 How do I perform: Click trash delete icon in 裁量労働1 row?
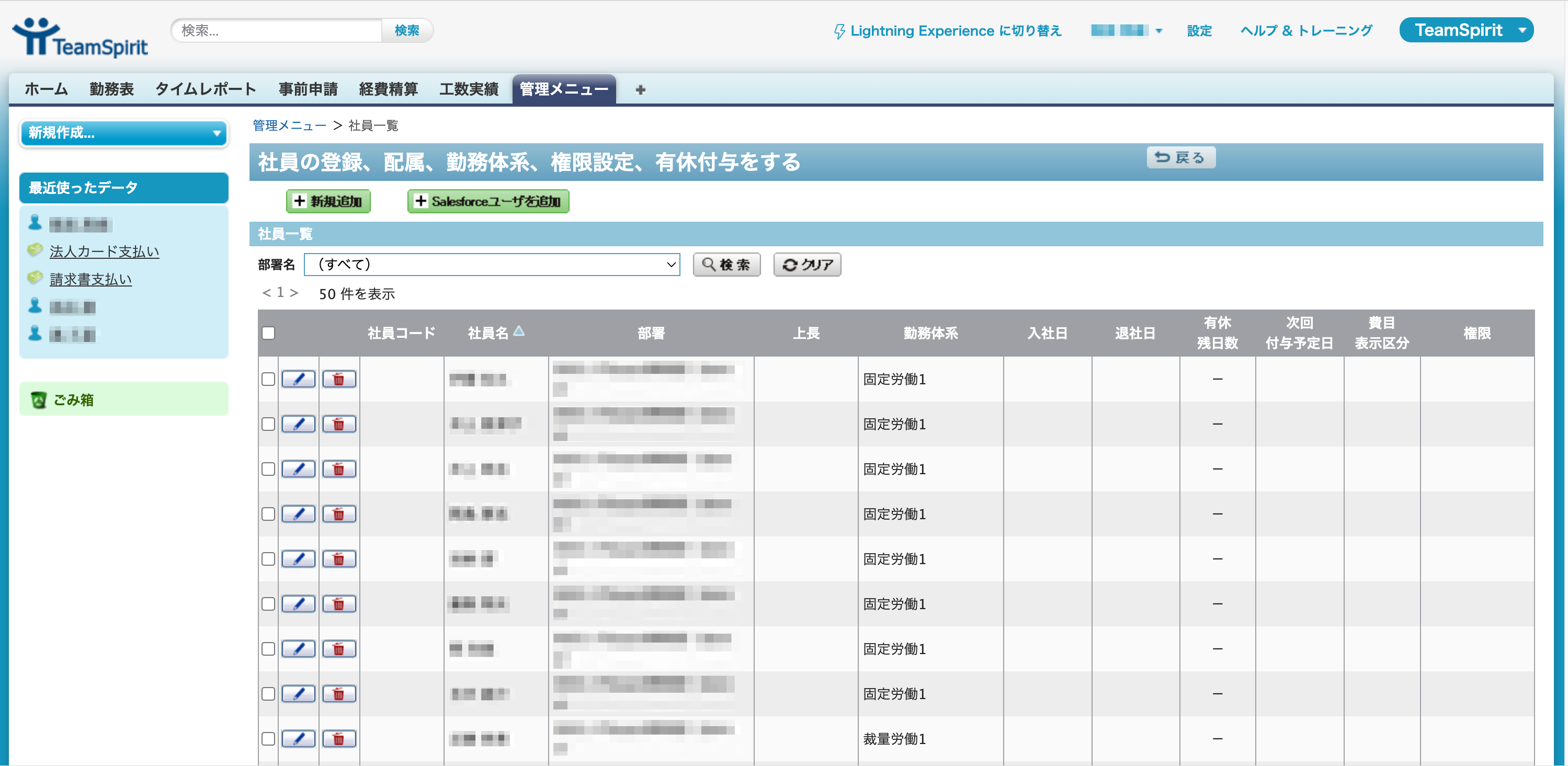pyautogui.click(x=338, y=739)
